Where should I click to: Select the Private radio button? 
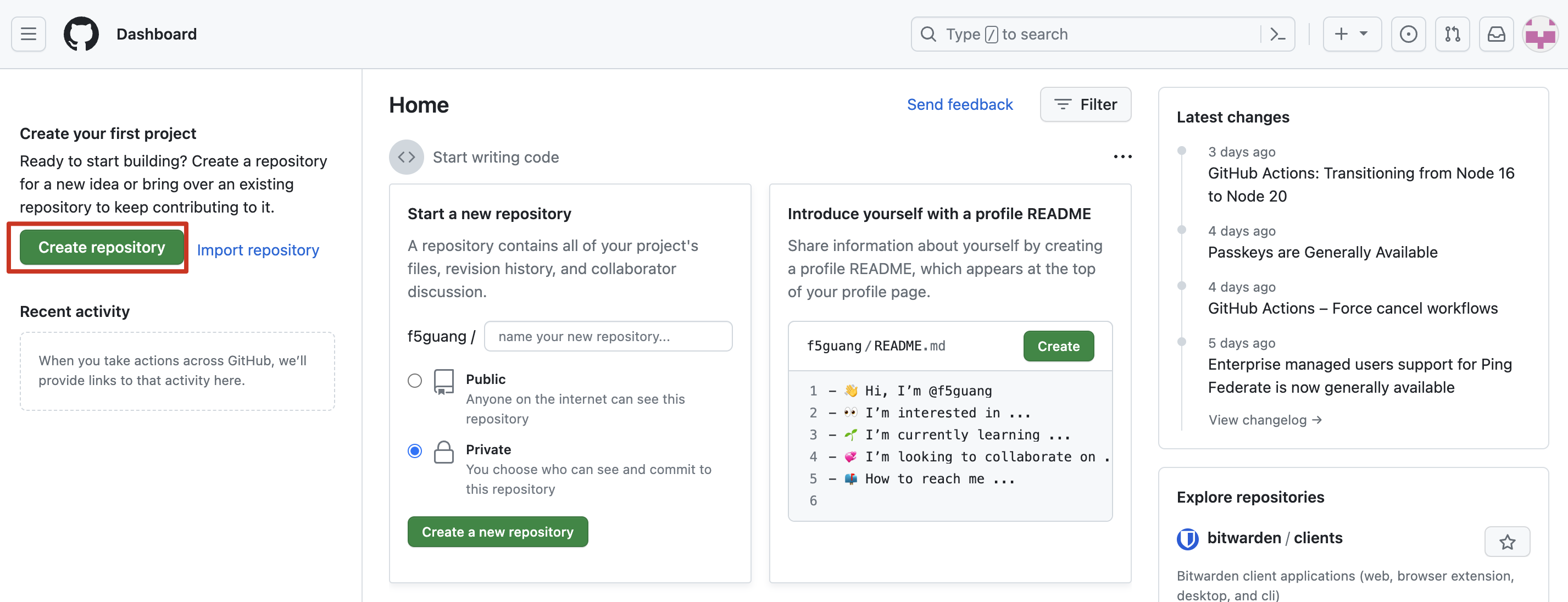(414, 451)
